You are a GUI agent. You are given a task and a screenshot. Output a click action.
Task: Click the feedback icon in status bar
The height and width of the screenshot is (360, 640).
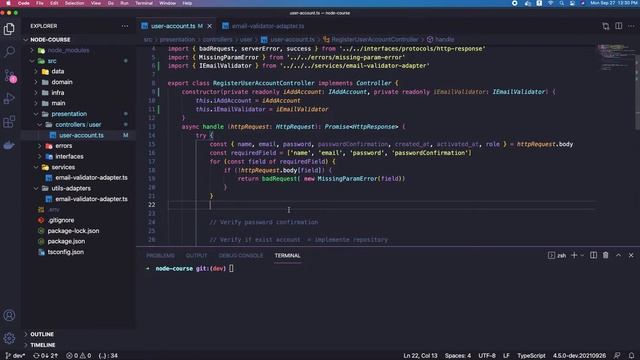[617, 356]
